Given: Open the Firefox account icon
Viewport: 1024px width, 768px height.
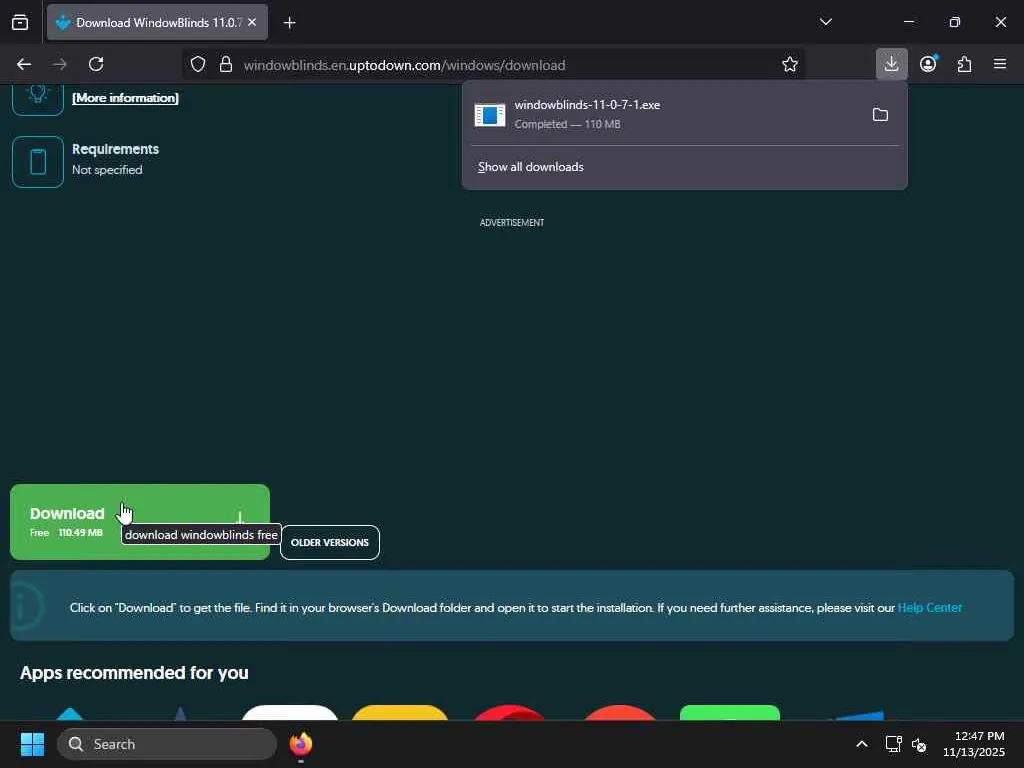Looking at the screenshot, I should 928,64.
